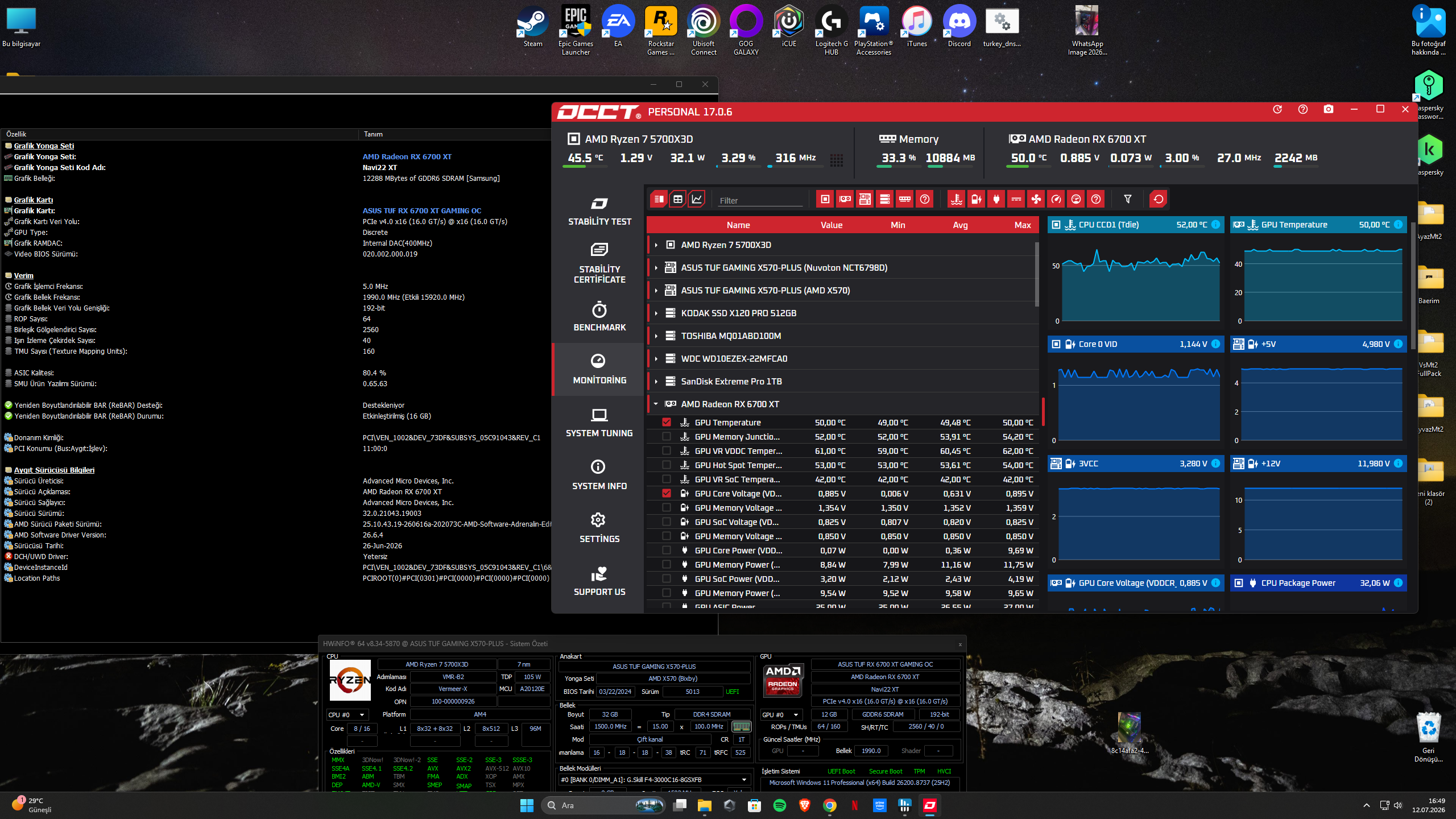Viewport: 1456px width, 819px height.
Task: Toggle the usage dial sensor type filter
Action: (1076, 199)
